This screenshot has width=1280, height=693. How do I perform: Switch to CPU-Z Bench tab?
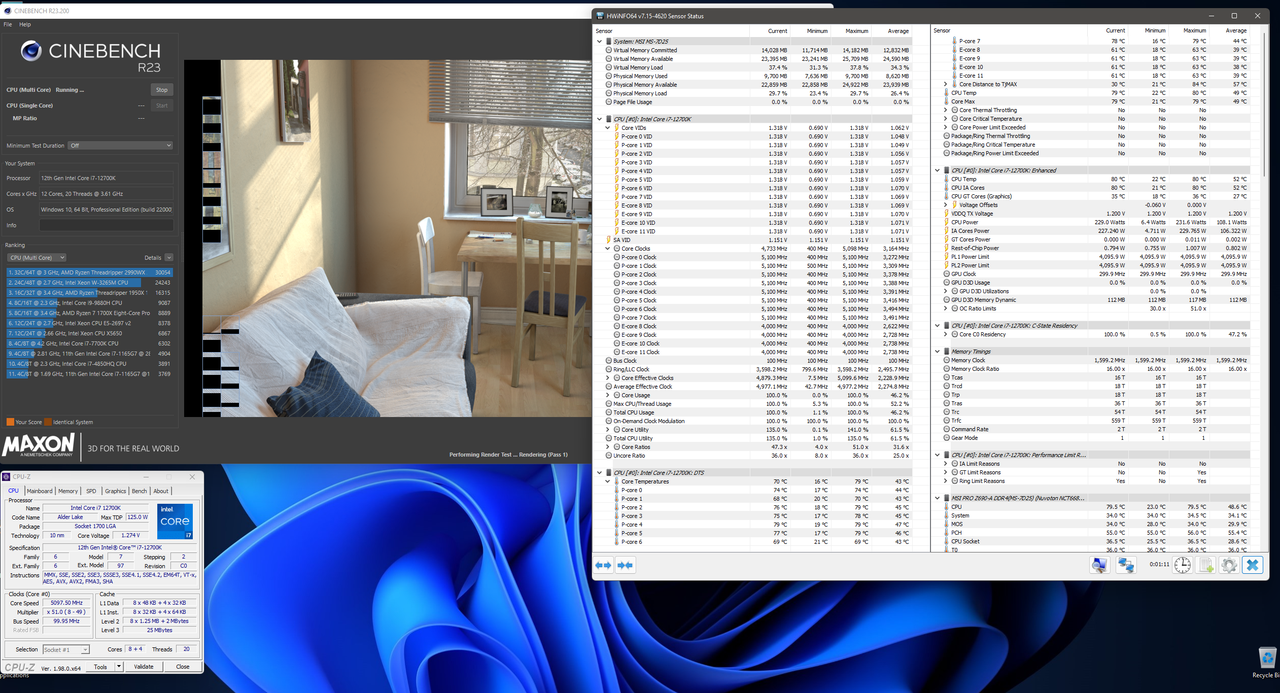point(140,491)
